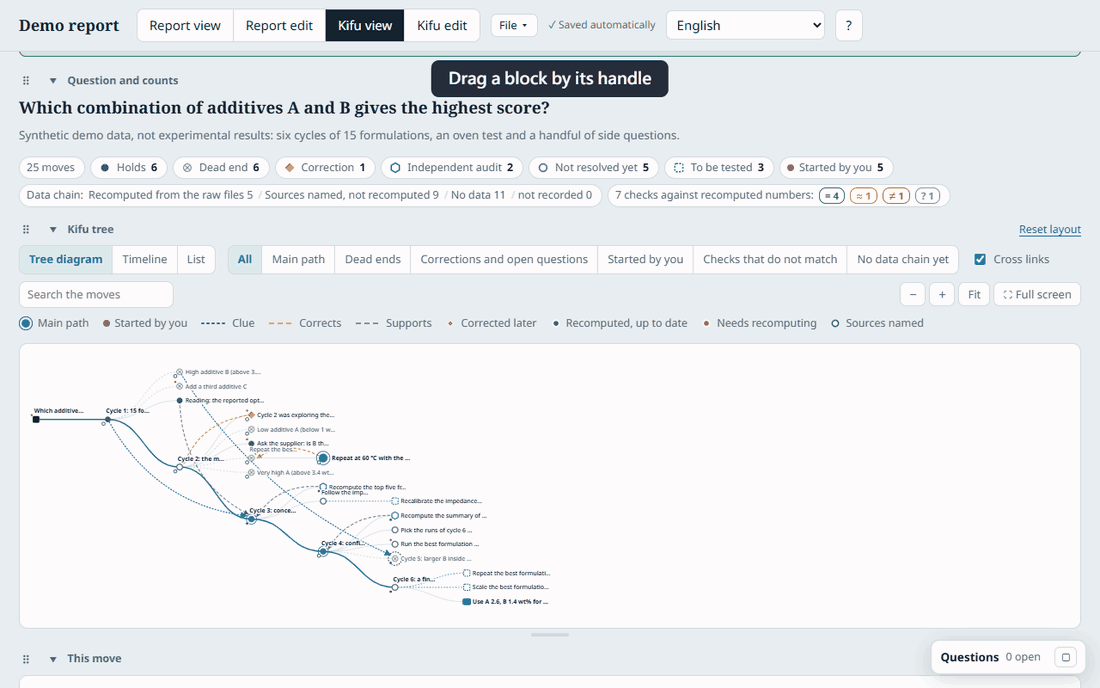The height and width of the screenshot is (688, 1100).
Task: Select the 'Cycle 6: a fin...' node
Action: tap(394, 588)
